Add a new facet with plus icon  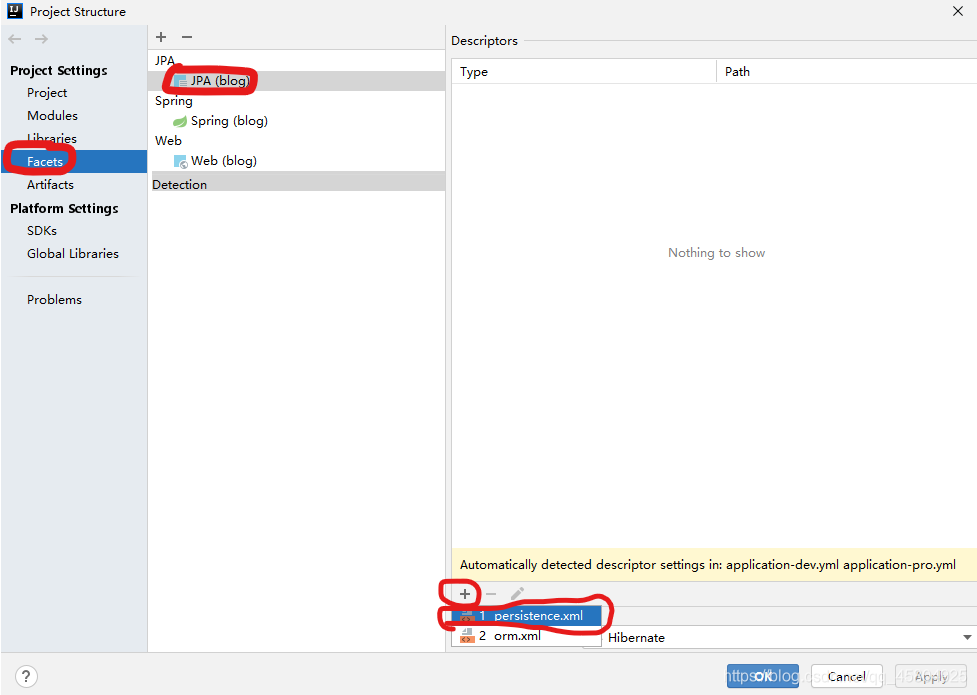pyautogui.click(x=161, y=37)
